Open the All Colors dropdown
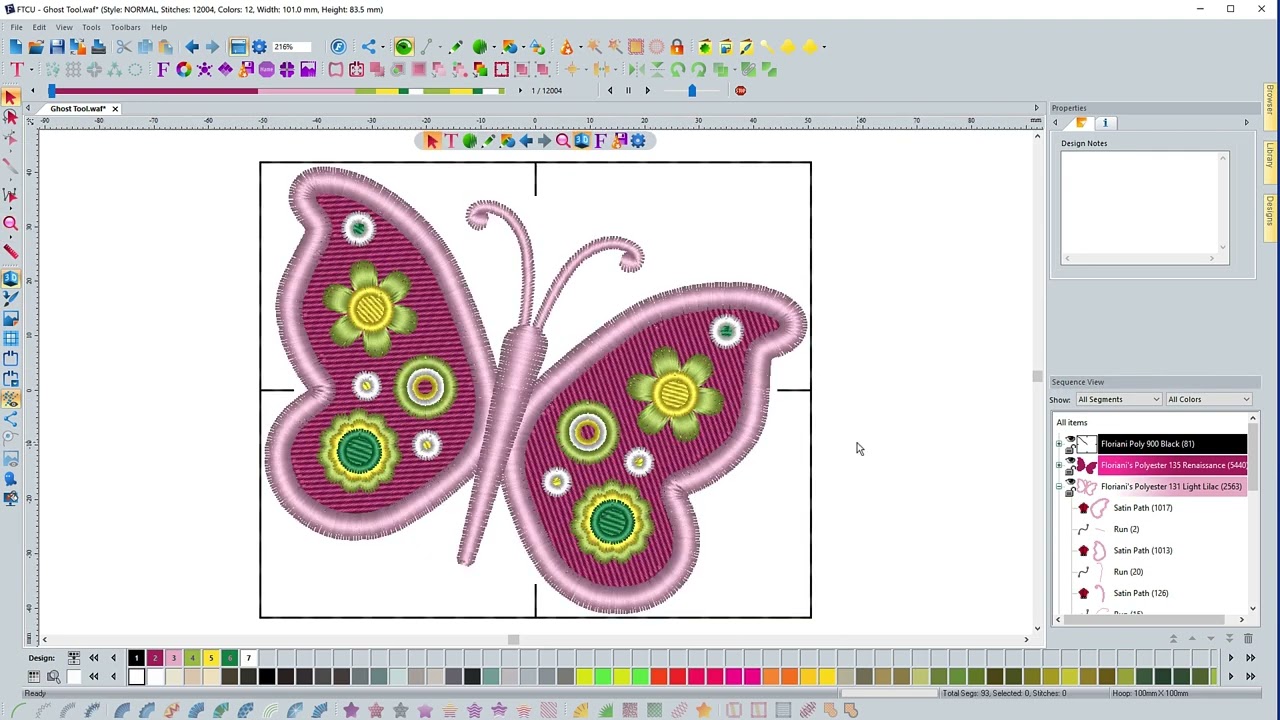The height and width of the screenshot is (720, 1280). pyautogui.click(x=1208, y=399)
